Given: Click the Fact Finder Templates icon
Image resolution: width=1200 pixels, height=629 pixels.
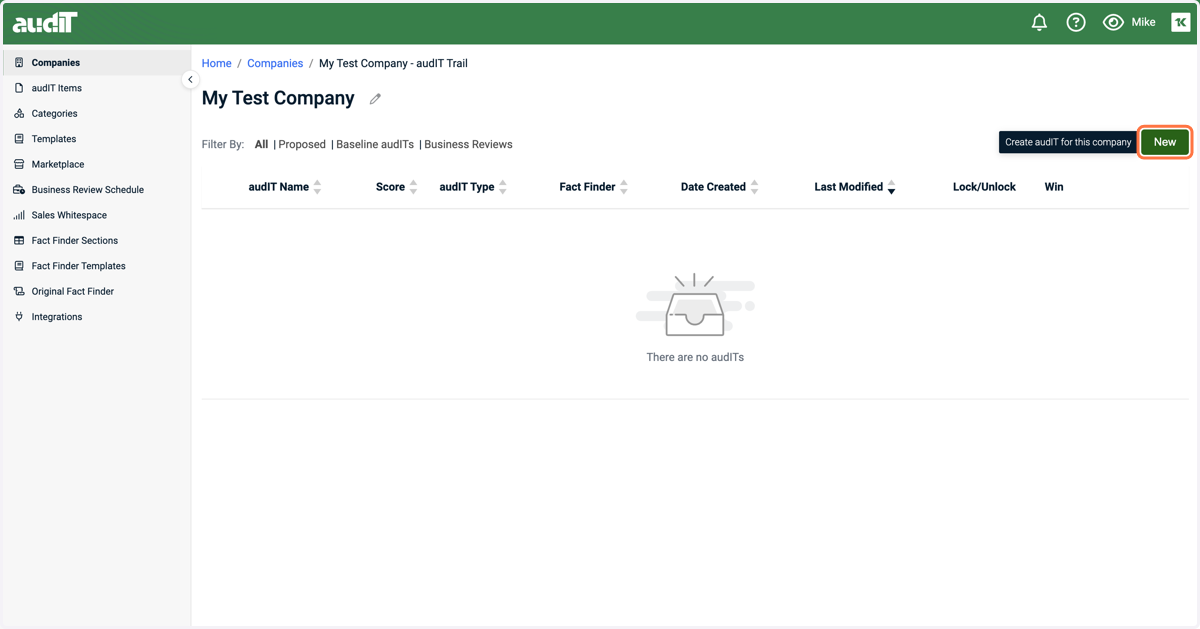Looking at the screenshot, I should (x=19, y=266).
